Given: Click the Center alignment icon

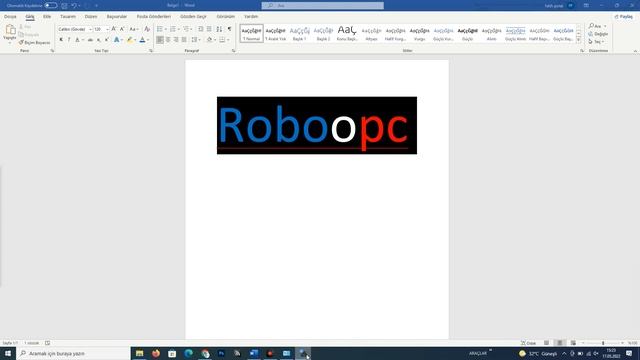Looking at the screenshot, I should click(x=168, y=40).
